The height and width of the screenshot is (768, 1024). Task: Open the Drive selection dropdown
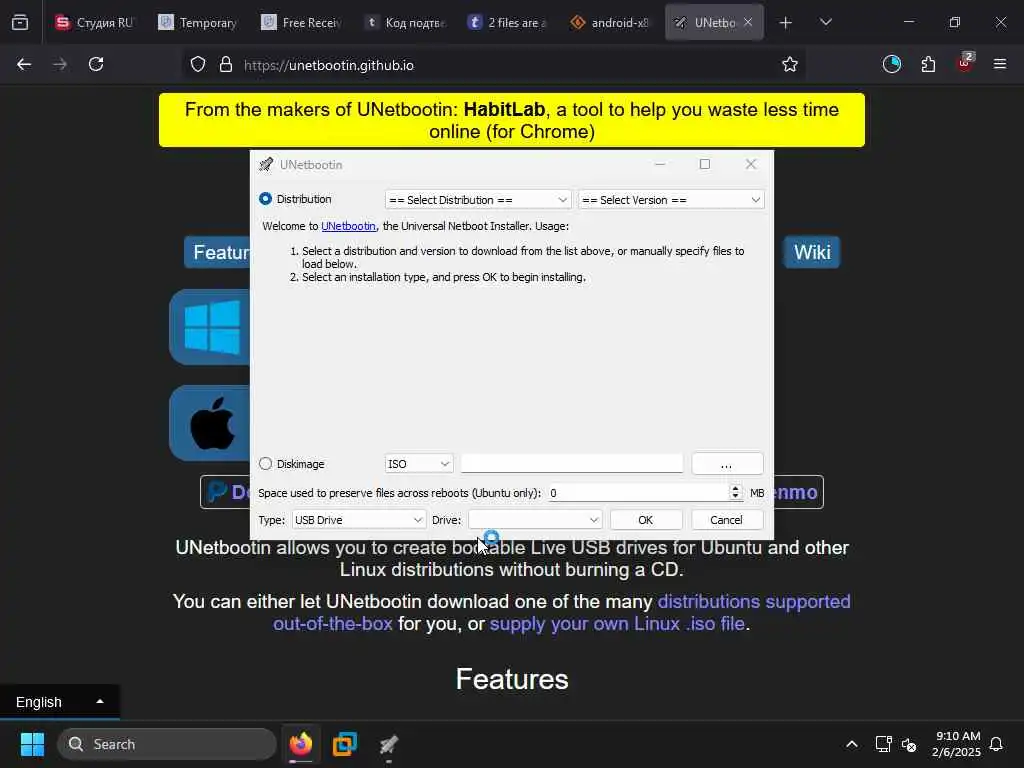(535, 520)
